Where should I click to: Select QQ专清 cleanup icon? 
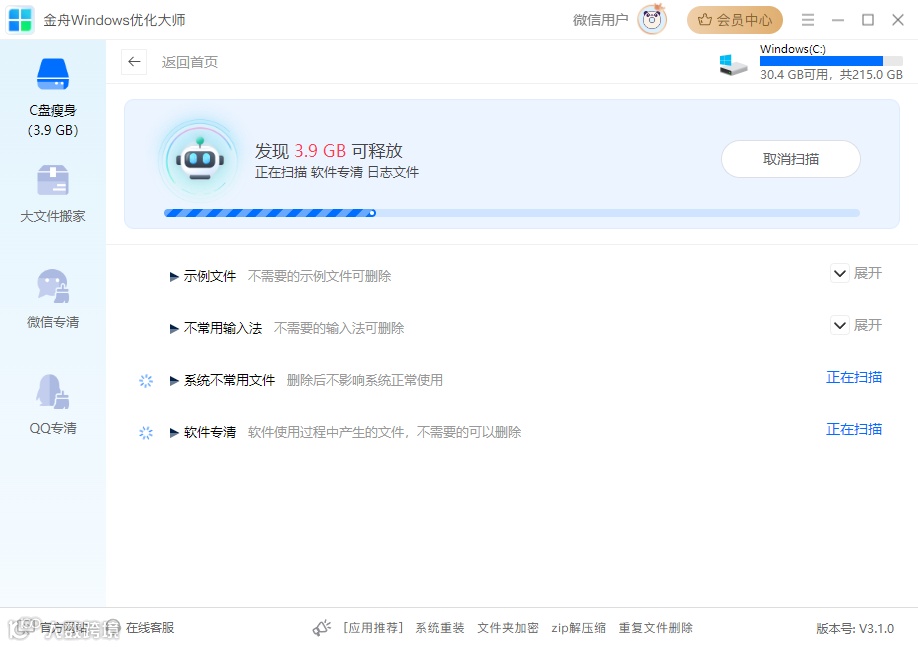point(53,392)
